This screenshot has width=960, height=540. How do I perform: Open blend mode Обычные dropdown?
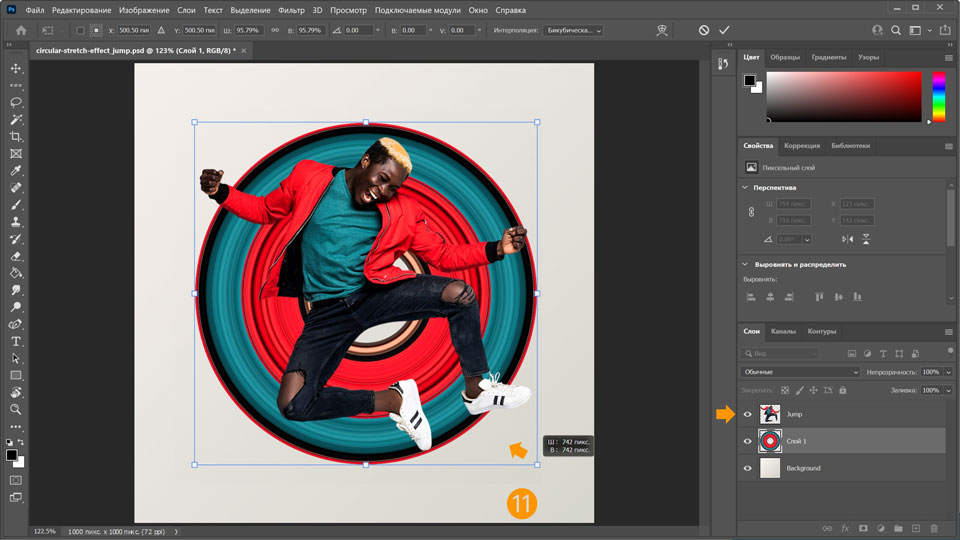[x=800, y=372]
